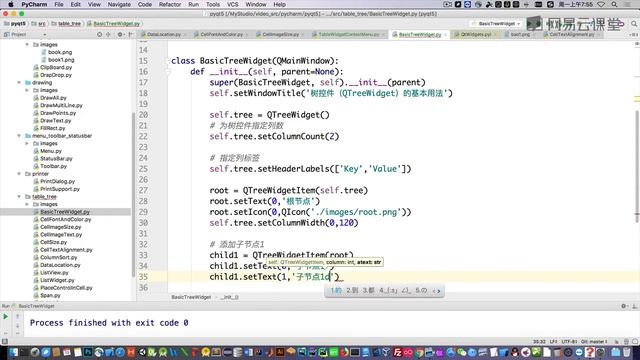Click _init_() breadcrumb below editor
Viewport: 640px width, 360px height.
pyautogui.click(x=229, y=297)
